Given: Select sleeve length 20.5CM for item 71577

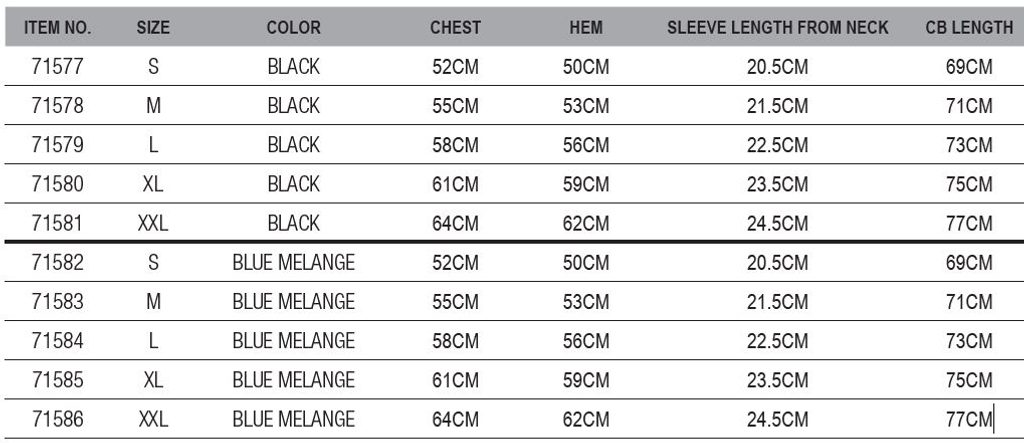Looking at the screenshot, I should point(777,67).
